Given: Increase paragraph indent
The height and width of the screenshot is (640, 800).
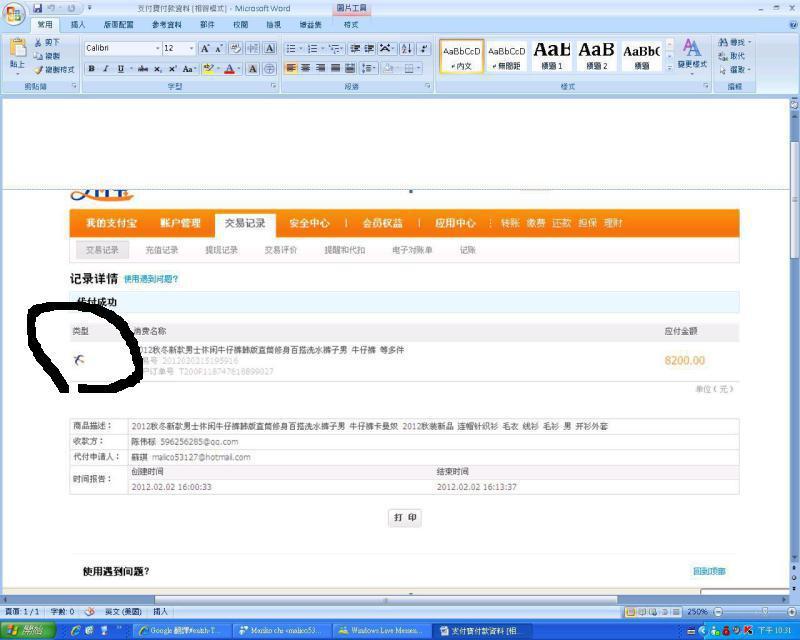Looking at the screenshot, I should point(369,48).
